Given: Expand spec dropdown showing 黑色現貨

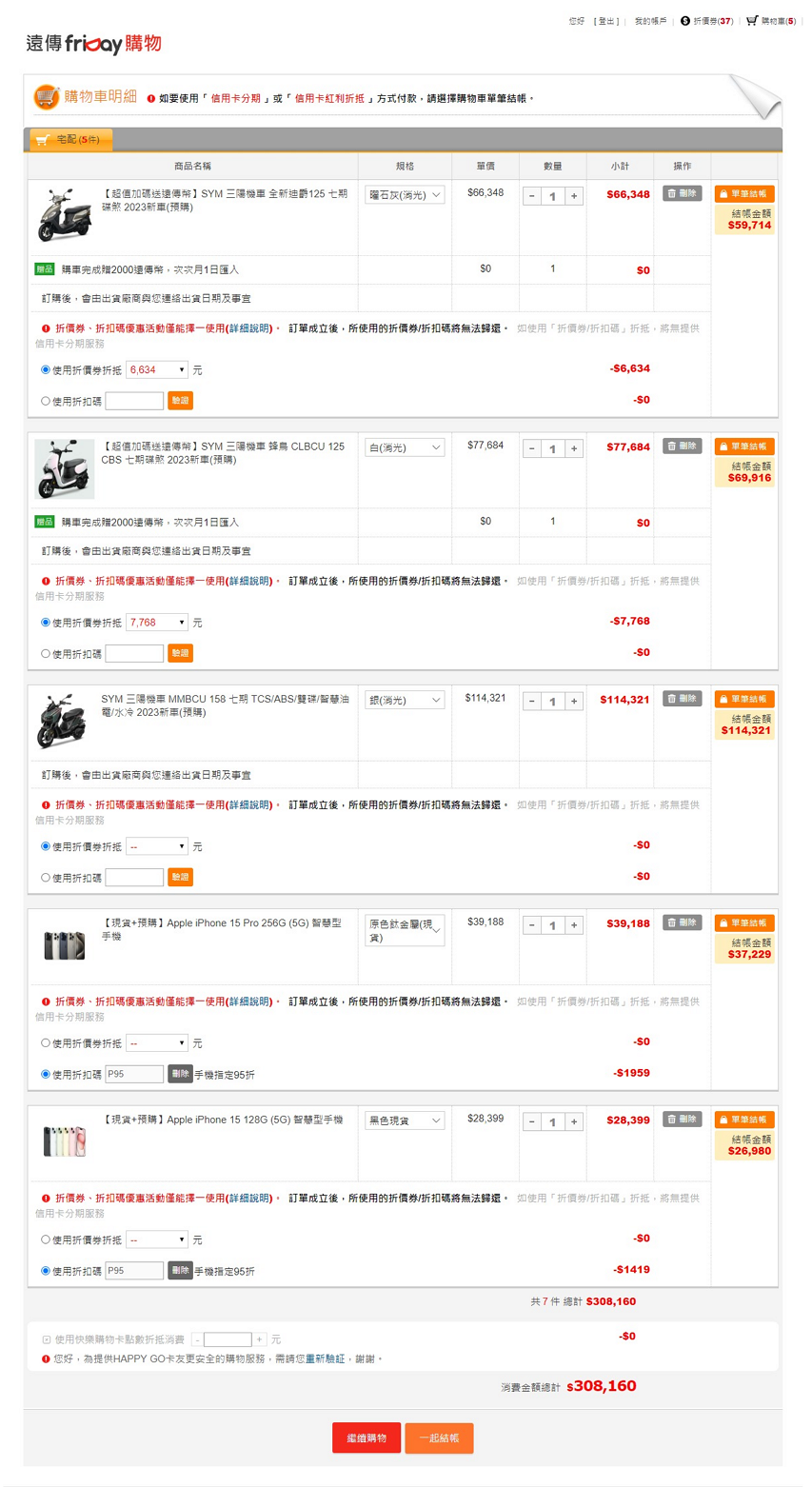Looking at the screenshot, I should click(405, 1121).
